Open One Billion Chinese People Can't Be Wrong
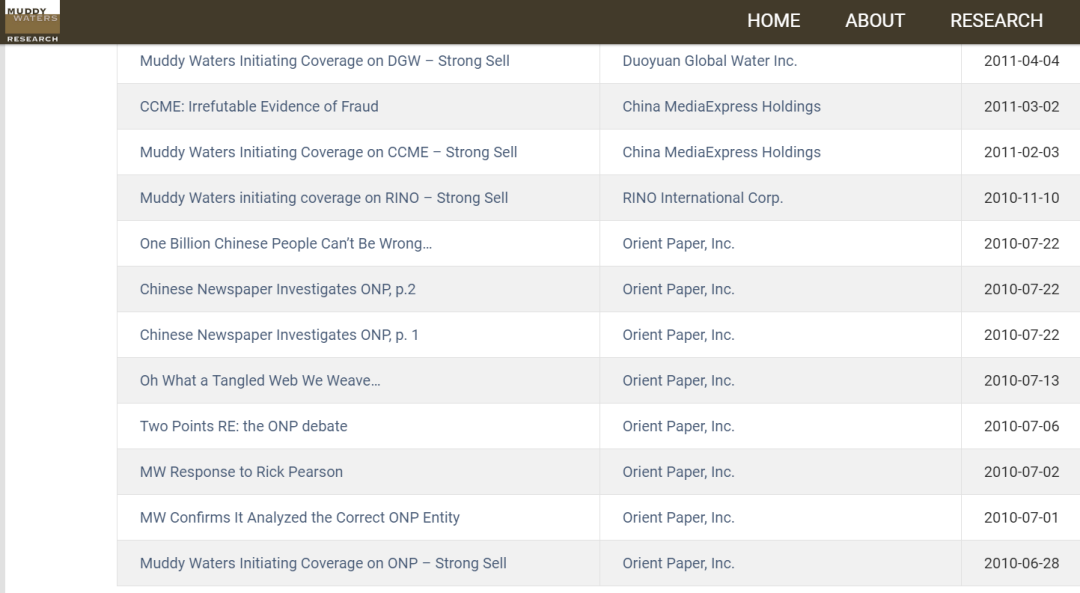Screen dimensions: 1080x593 (286, 243)
